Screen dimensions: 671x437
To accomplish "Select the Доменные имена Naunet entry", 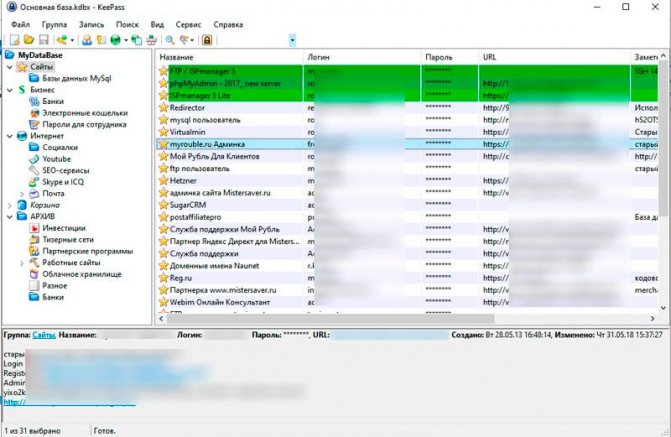I will click(x=407, y=266).
